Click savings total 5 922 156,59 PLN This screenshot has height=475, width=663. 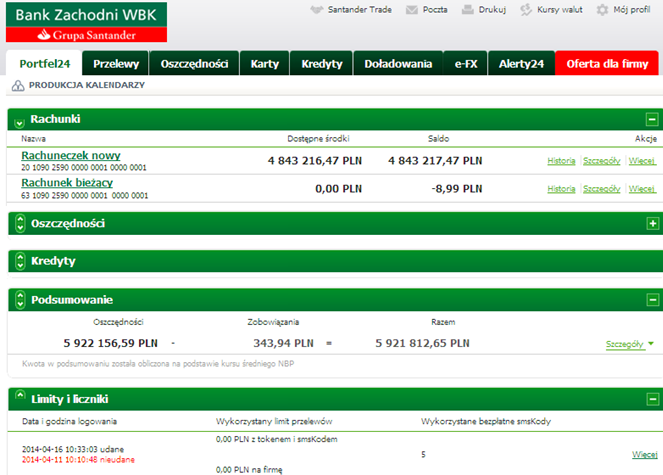(110, 343)
